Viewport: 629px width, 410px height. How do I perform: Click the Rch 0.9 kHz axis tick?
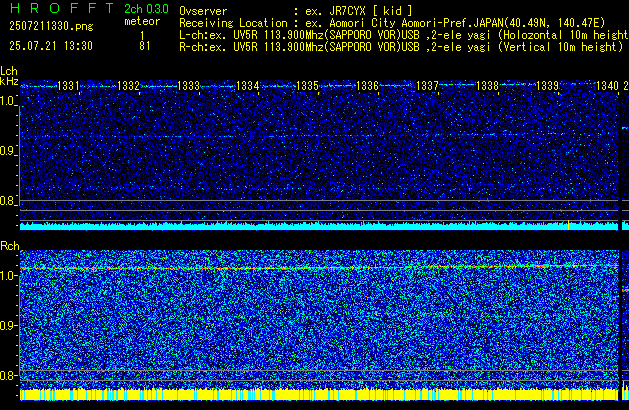pyautogui.click(x=8, y=325)
